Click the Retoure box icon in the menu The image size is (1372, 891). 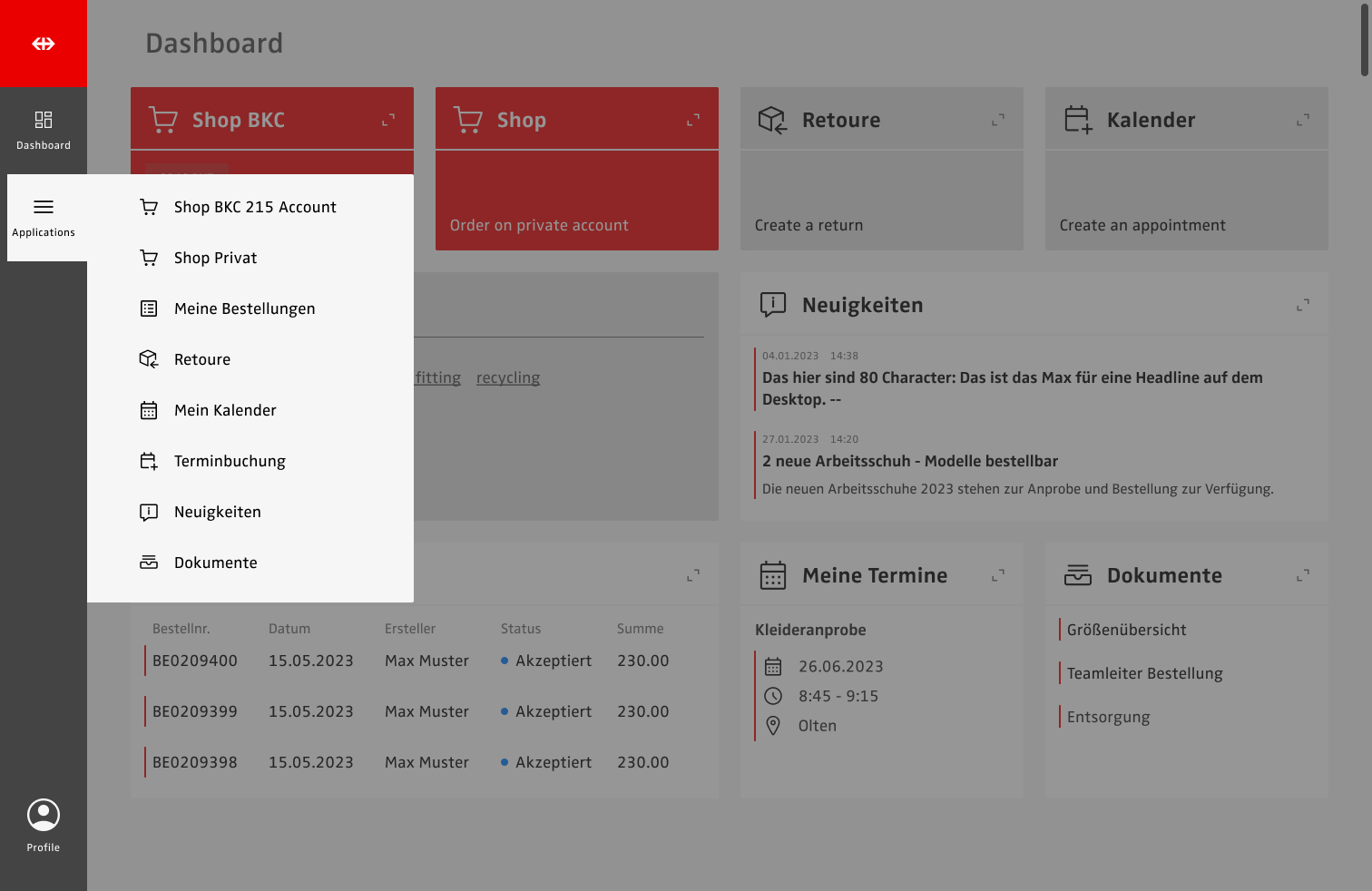tap(149, 359)
